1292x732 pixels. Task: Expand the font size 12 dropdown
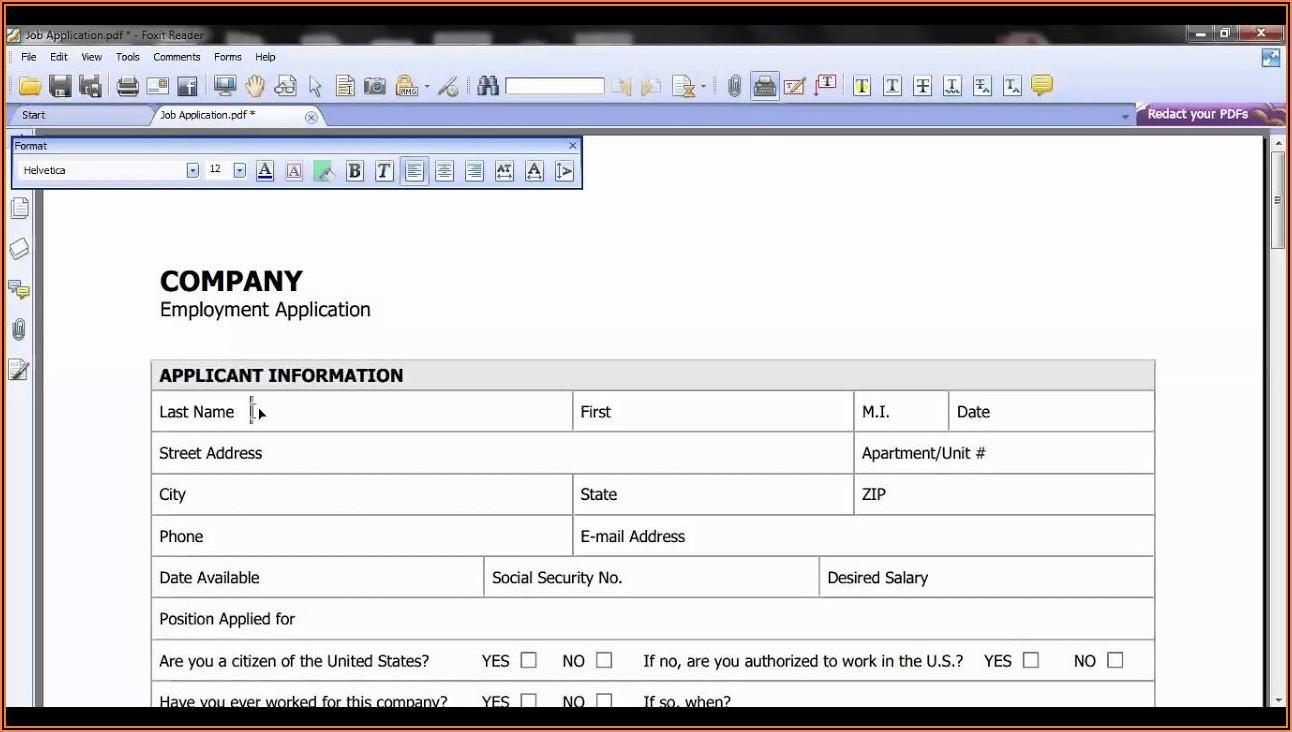coord(239,171)
